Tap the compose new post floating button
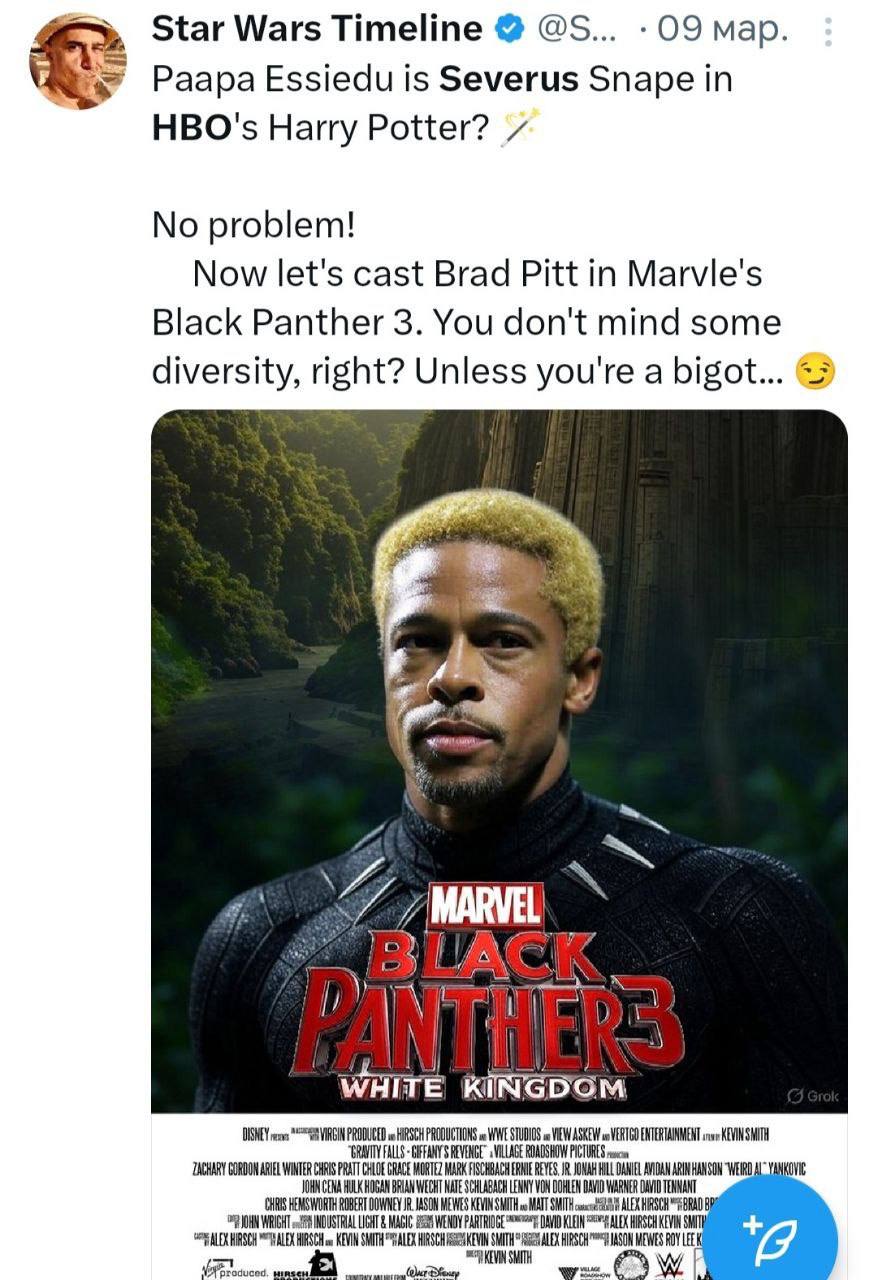 click(x=776, y=1226)
